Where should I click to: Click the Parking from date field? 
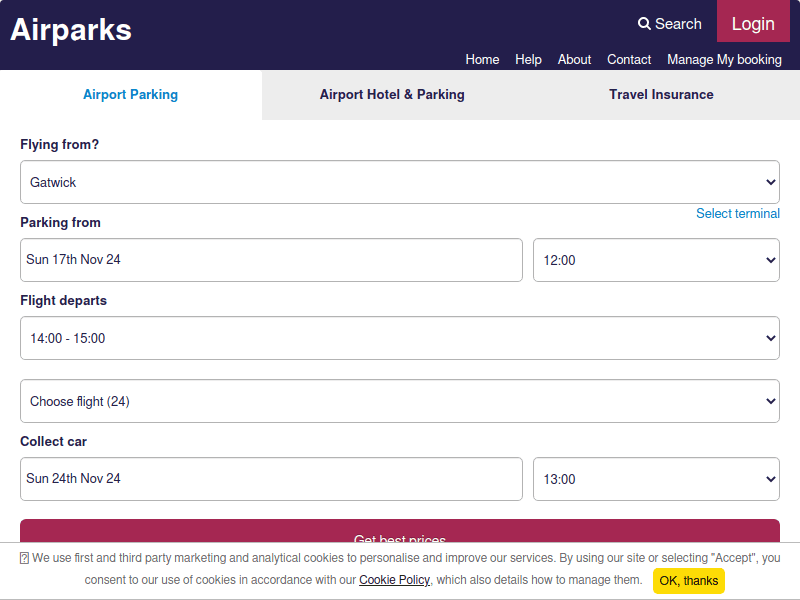[271, 260]
